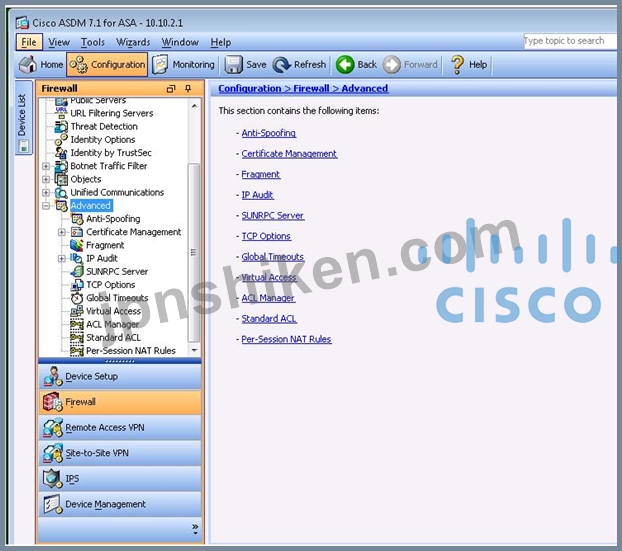Open the ACL Manager link

coord(268,298)
